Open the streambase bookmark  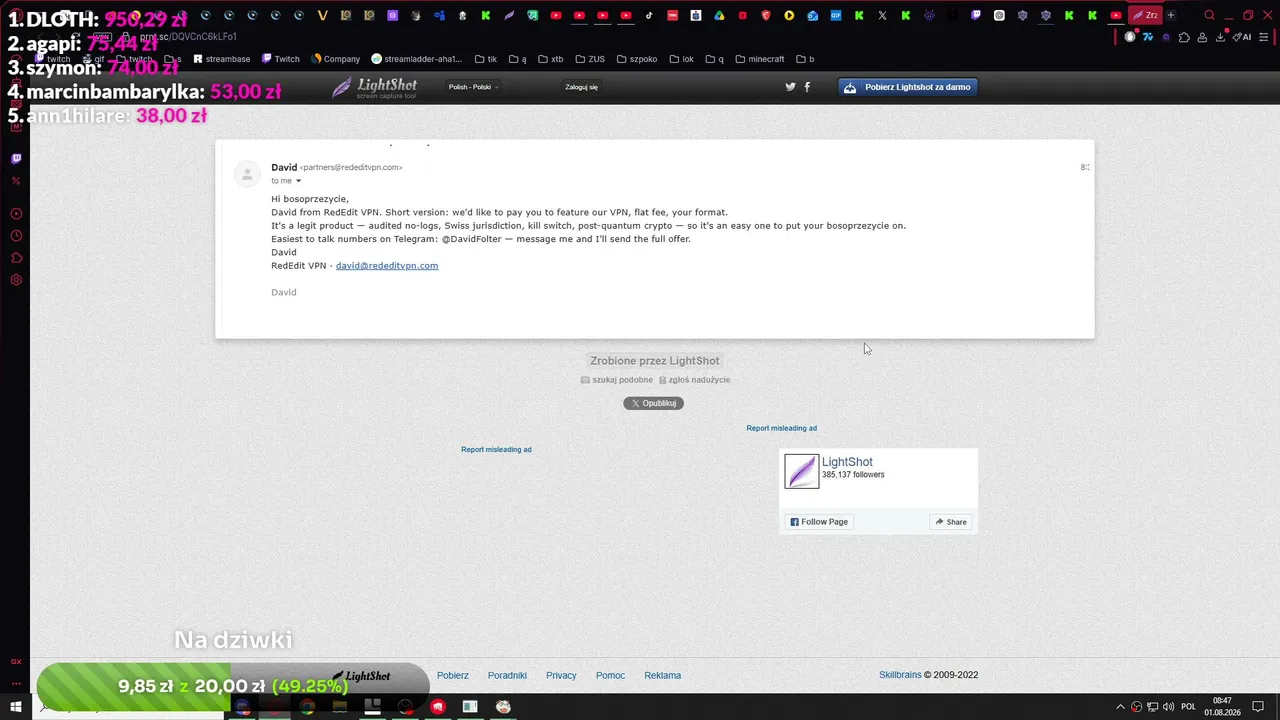pyautogui.click(x=222, y=59)
